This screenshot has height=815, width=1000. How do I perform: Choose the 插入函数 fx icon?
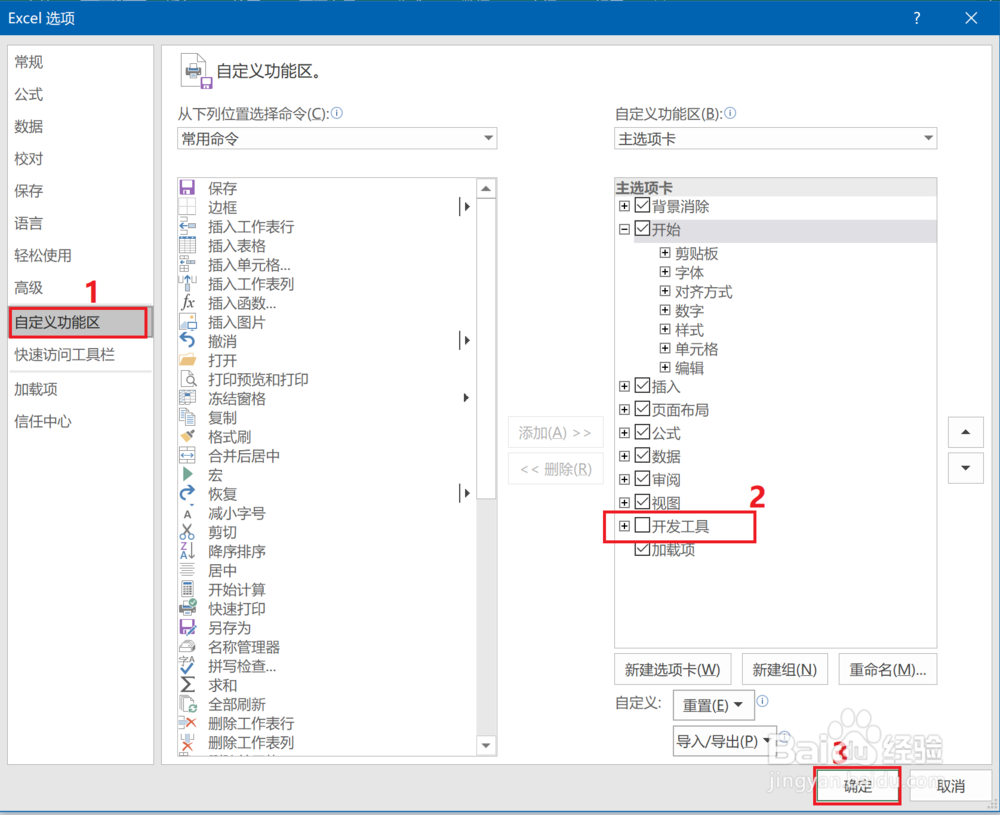(x=187, y=302)
